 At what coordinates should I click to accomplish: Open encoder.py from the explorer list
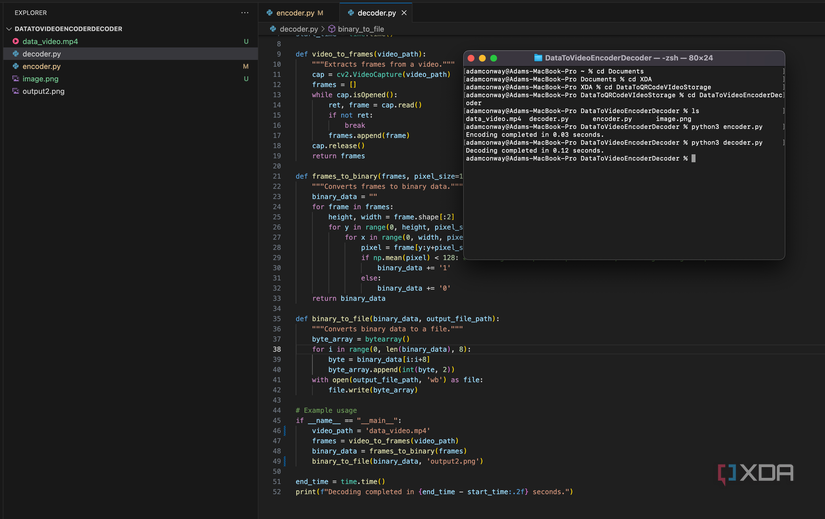[42, 66]
